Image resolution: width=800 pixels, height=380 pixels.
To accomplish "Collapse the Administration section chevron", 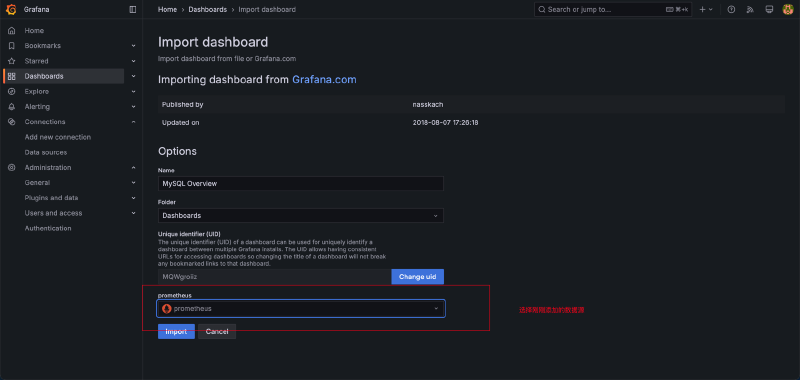I will click(x=134, y=168).
